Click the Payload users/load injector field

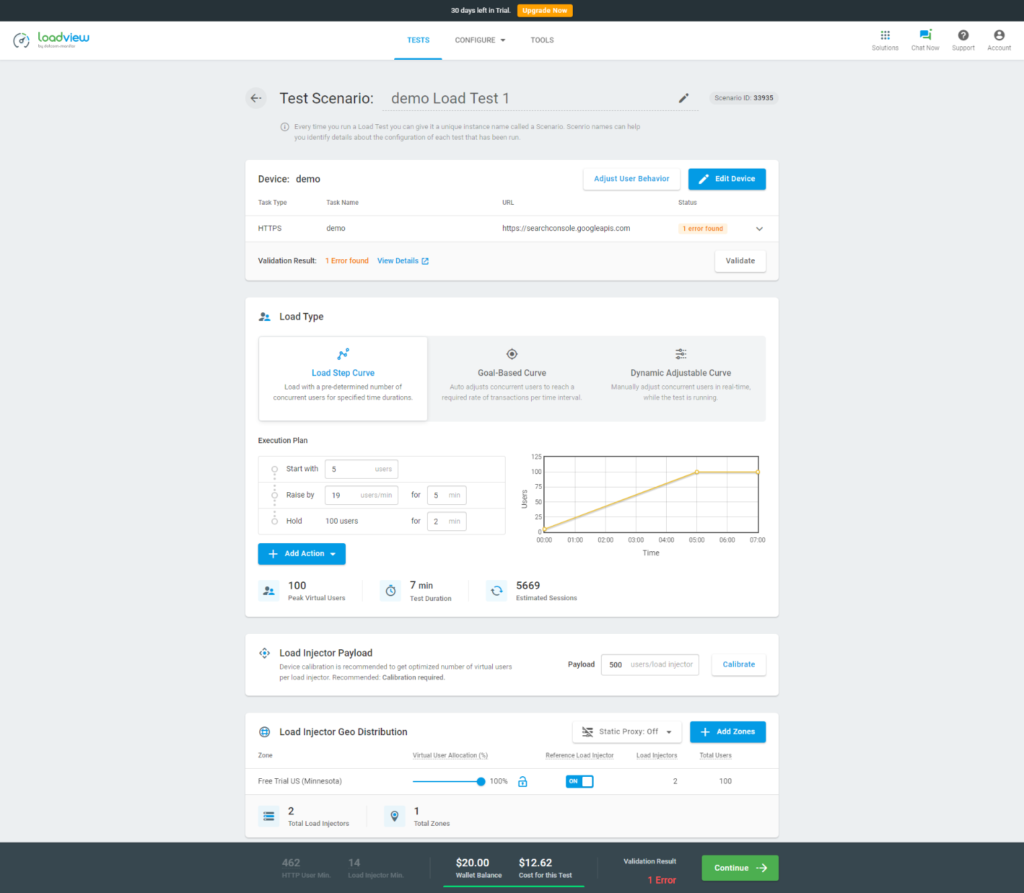[x=650, y=665]
